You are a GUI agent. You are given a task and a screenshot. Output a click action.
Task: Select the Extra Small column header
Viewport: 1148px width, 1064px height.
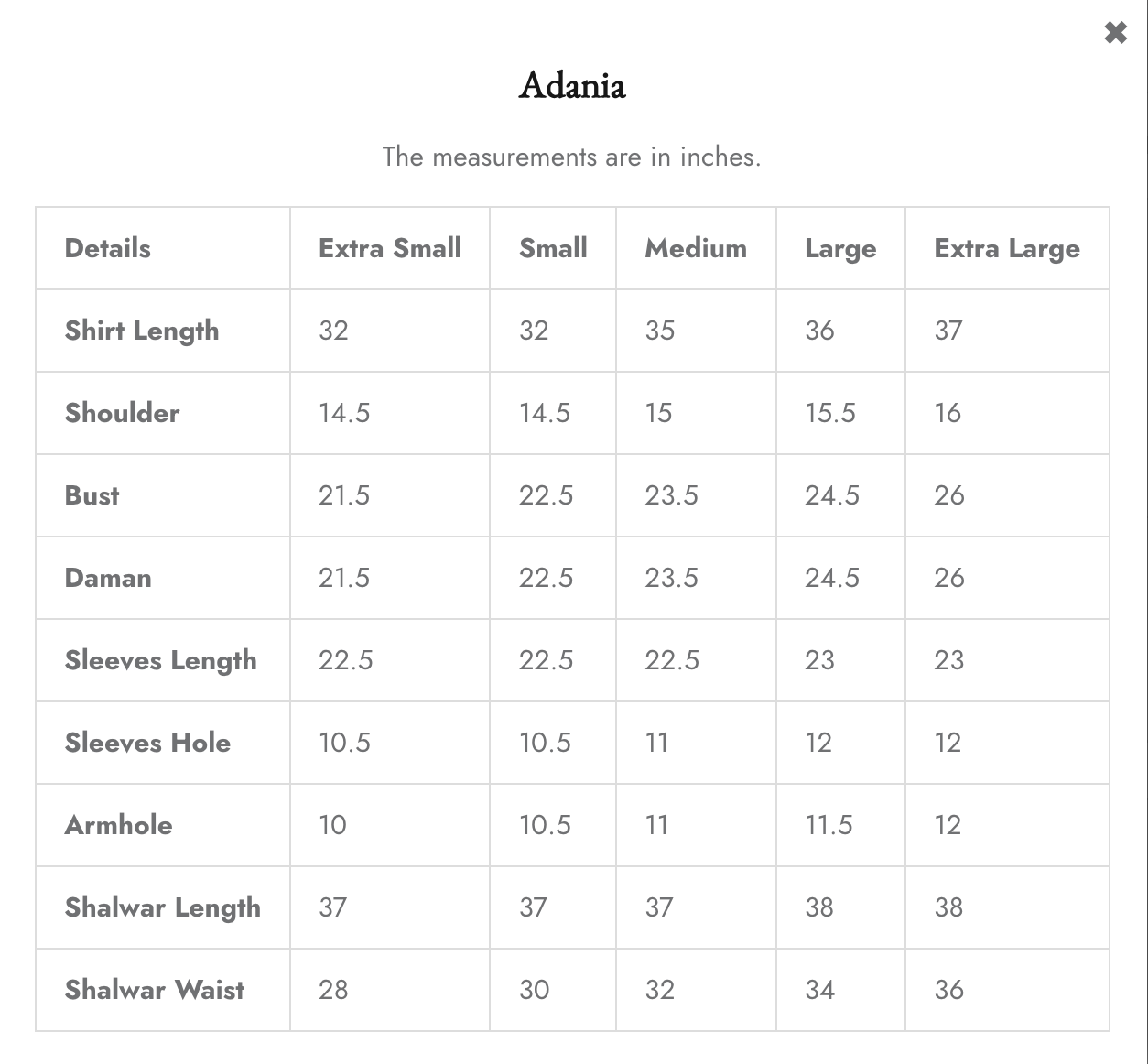[x=390, y=248]
